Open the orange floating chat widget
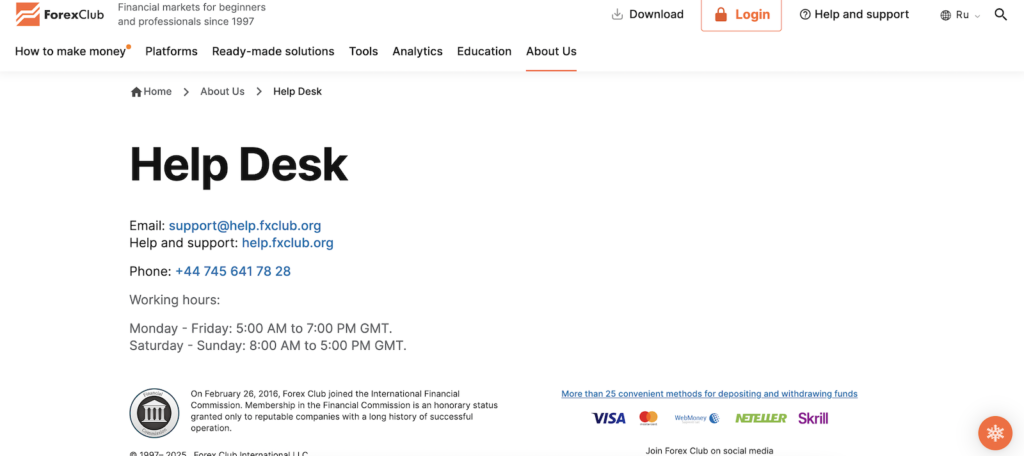 click(994, 432)
